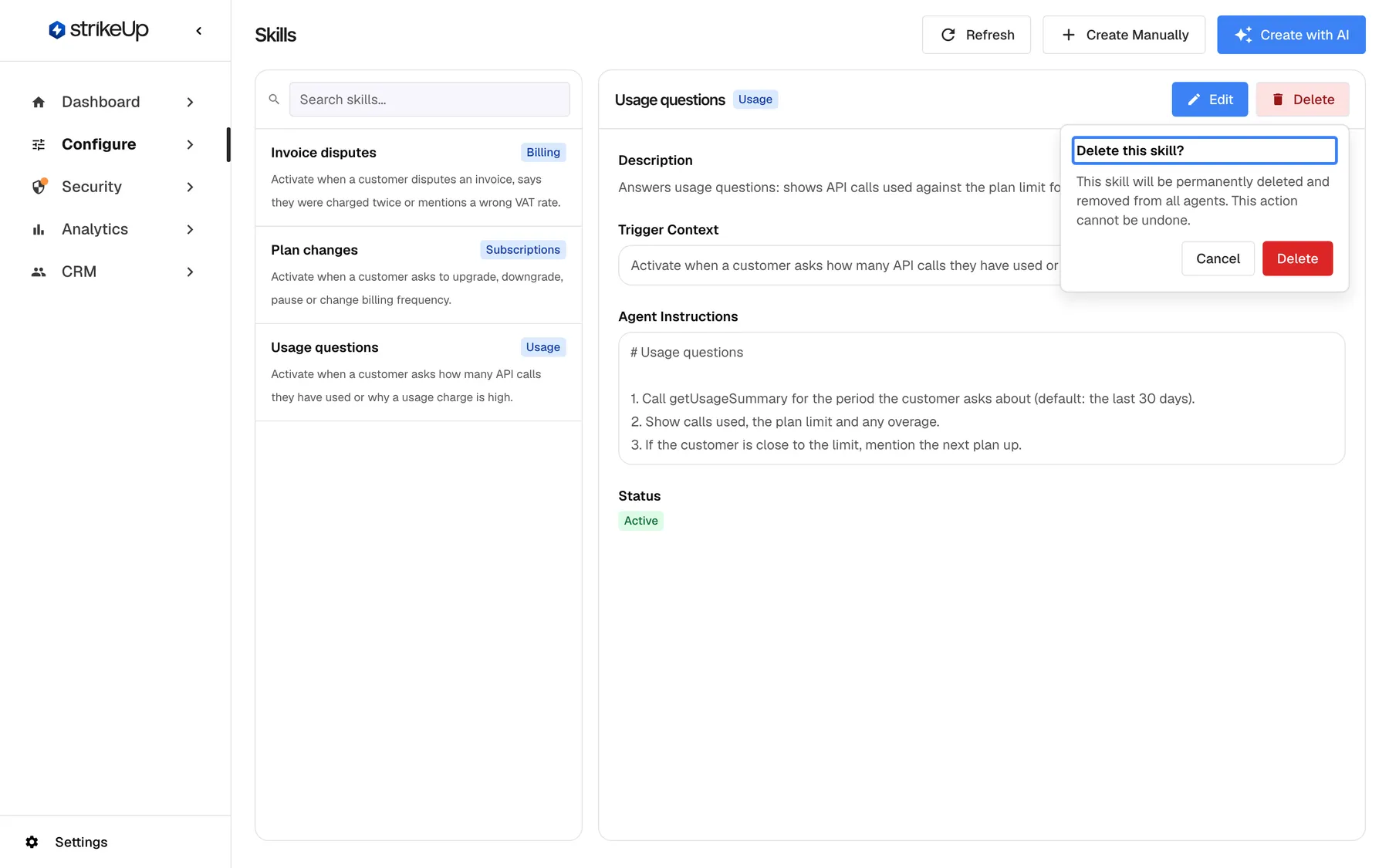Click the CRM people icon
Image resolution: width=1389 pixels, height=868 pixels.
pos(39,272)
